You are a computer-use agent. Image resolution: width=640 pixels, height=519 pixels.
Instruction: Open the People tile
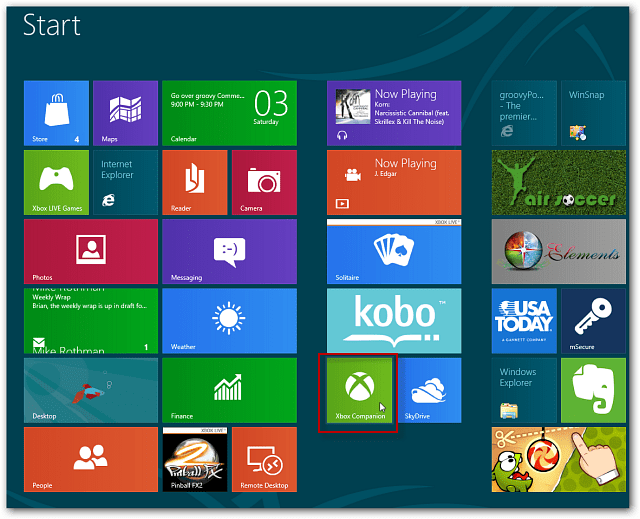[x=91, y=459]
